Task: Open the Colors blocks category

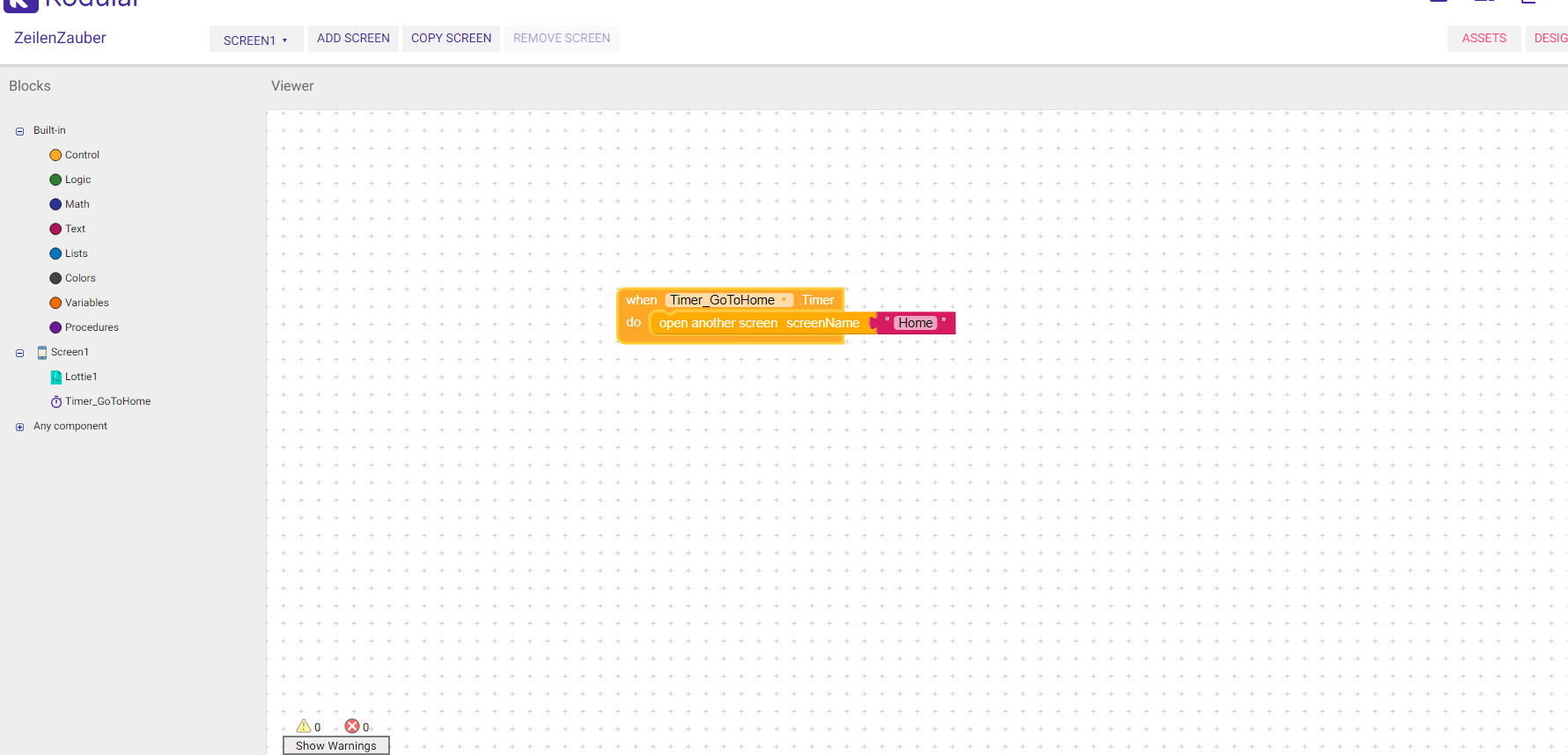Action: (79, 278)
